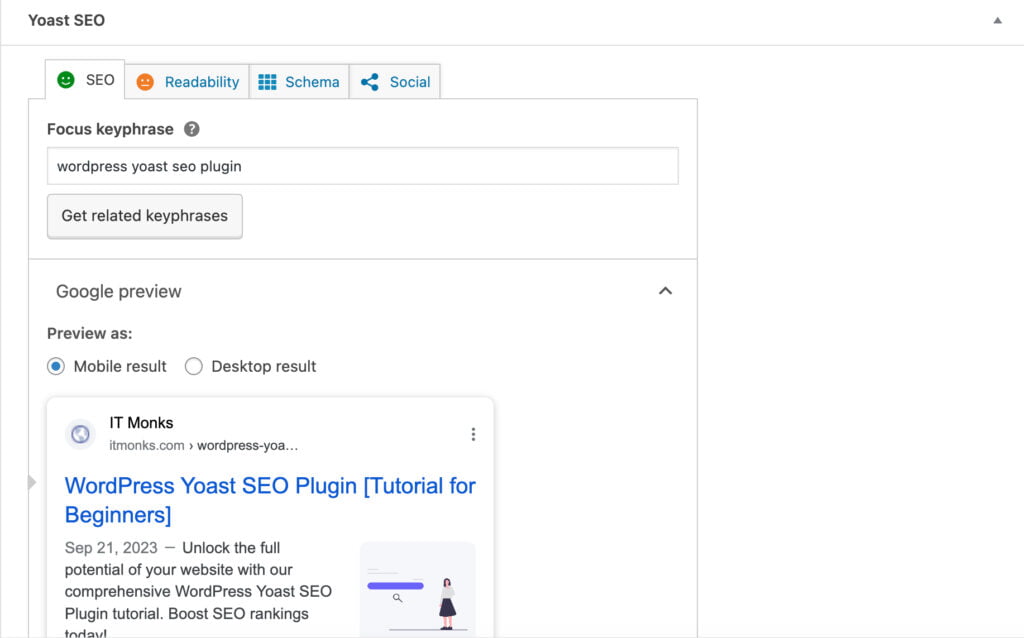Click the three-dot menu in preview card
Image resolution: width=1024 pixels, height=638 pixels.
(x=473, y=434)
